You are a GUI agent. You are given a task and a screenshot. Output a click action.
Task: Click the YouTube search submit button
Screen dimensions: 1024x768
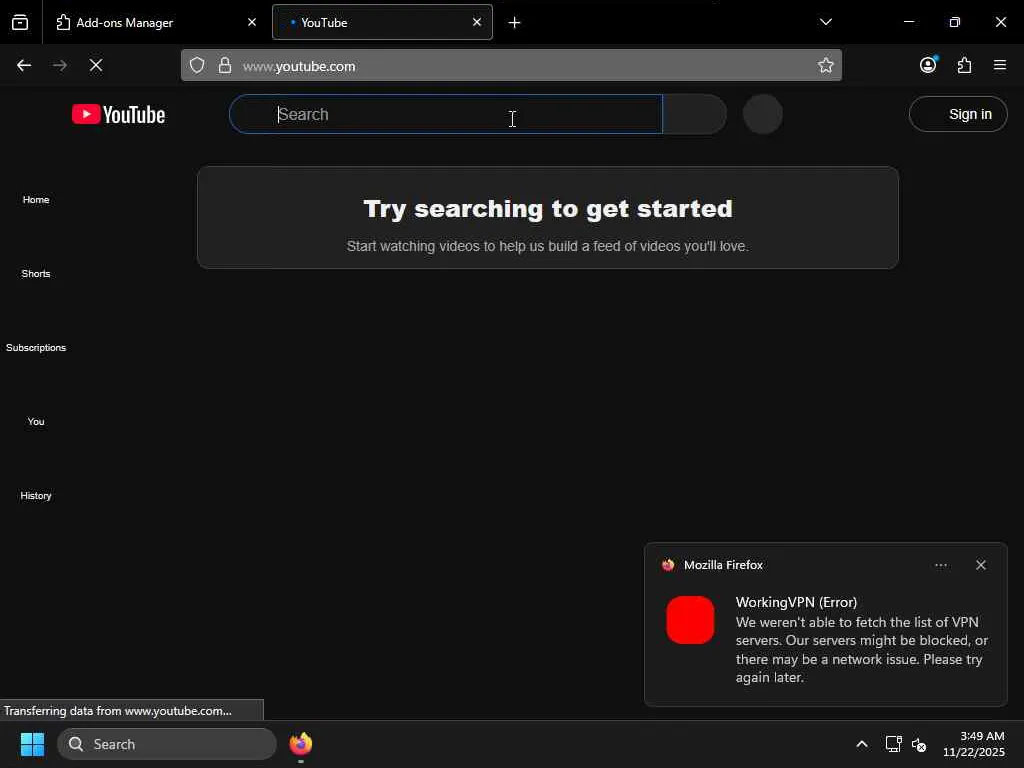click(x=695, y=114)
